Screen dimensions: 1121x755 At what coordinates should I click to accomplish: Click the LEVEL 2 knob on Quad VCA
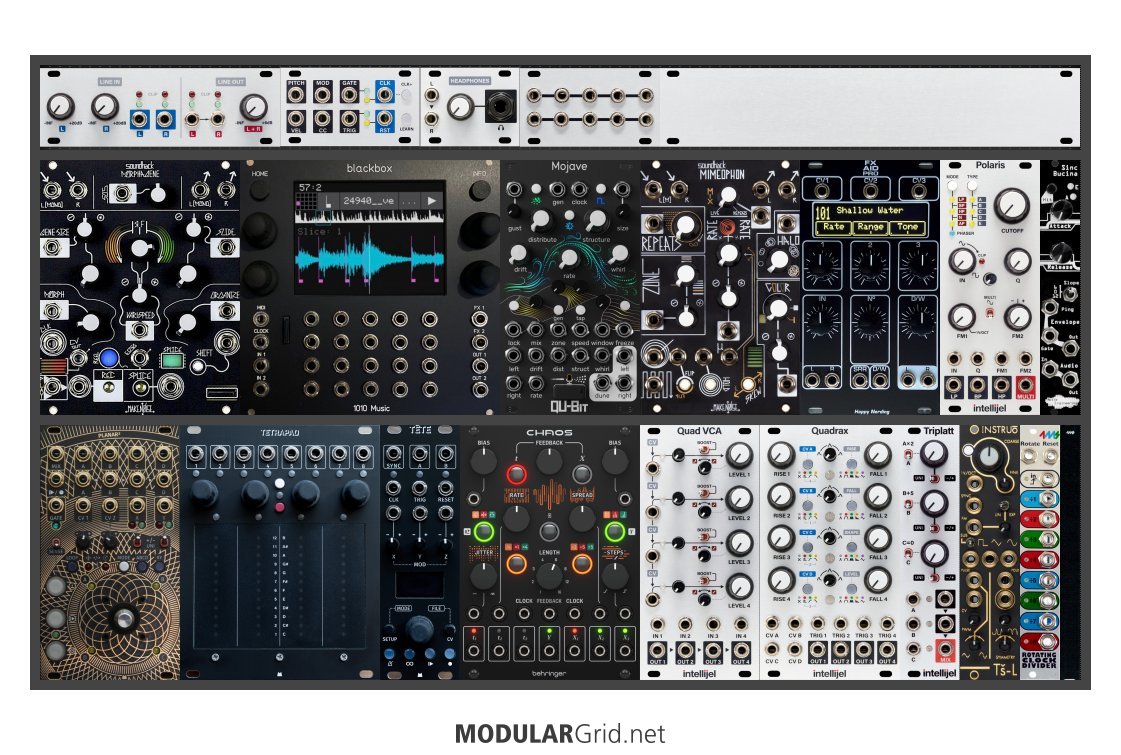click(x=739, y=498)
